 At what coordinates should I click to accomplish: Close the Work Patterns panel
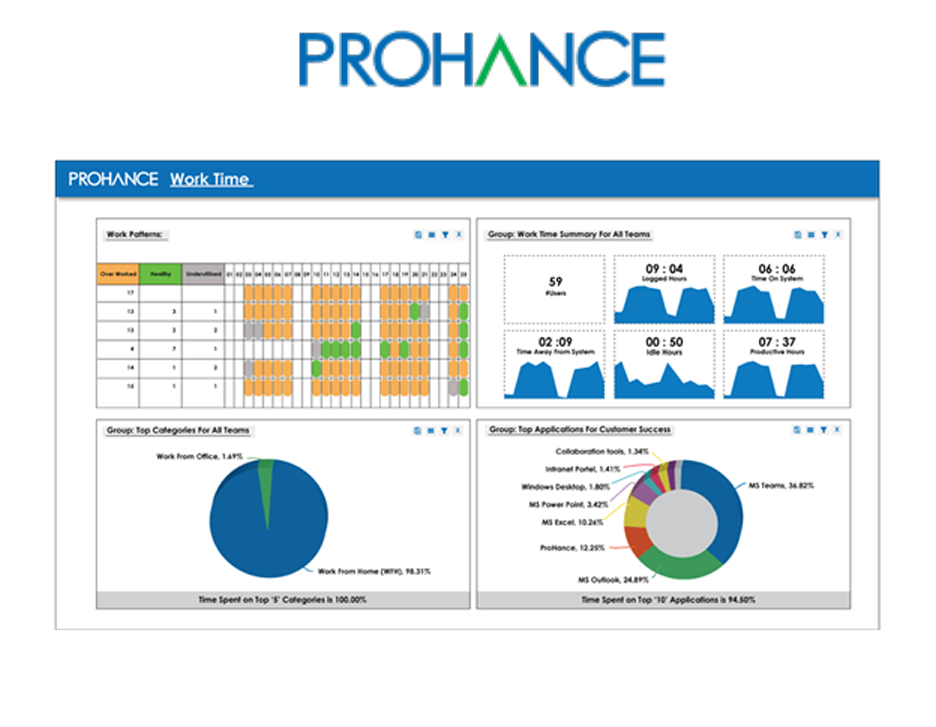click(x=459, y=235)
